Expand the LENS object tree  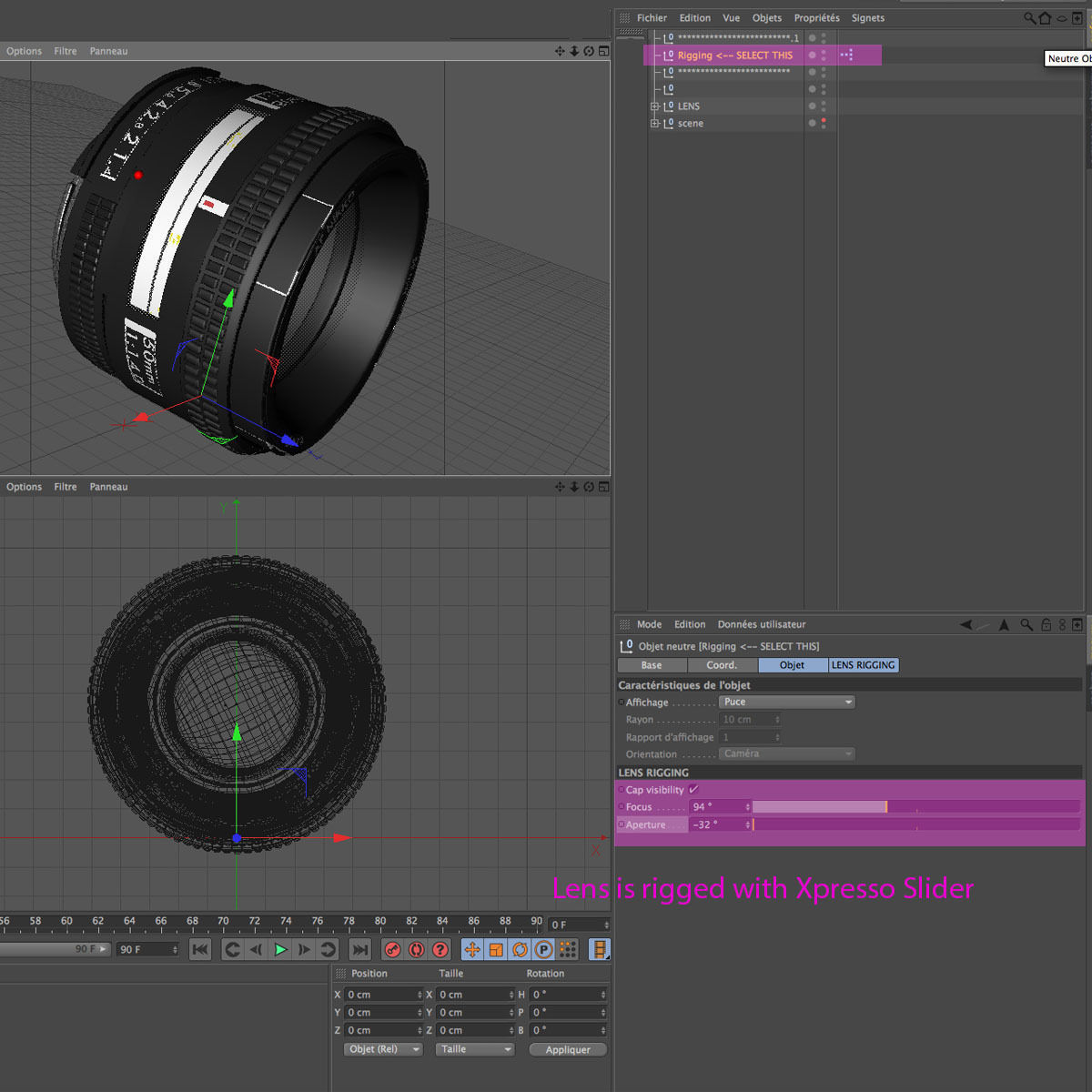[654, 106]
